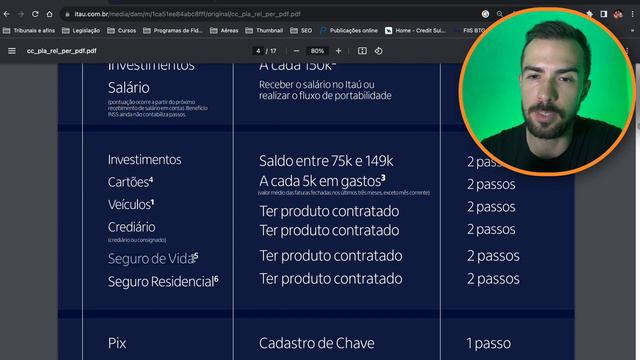640x360 pixels.
Task: Open the browser home page
Action: click(x=49, y=14)
